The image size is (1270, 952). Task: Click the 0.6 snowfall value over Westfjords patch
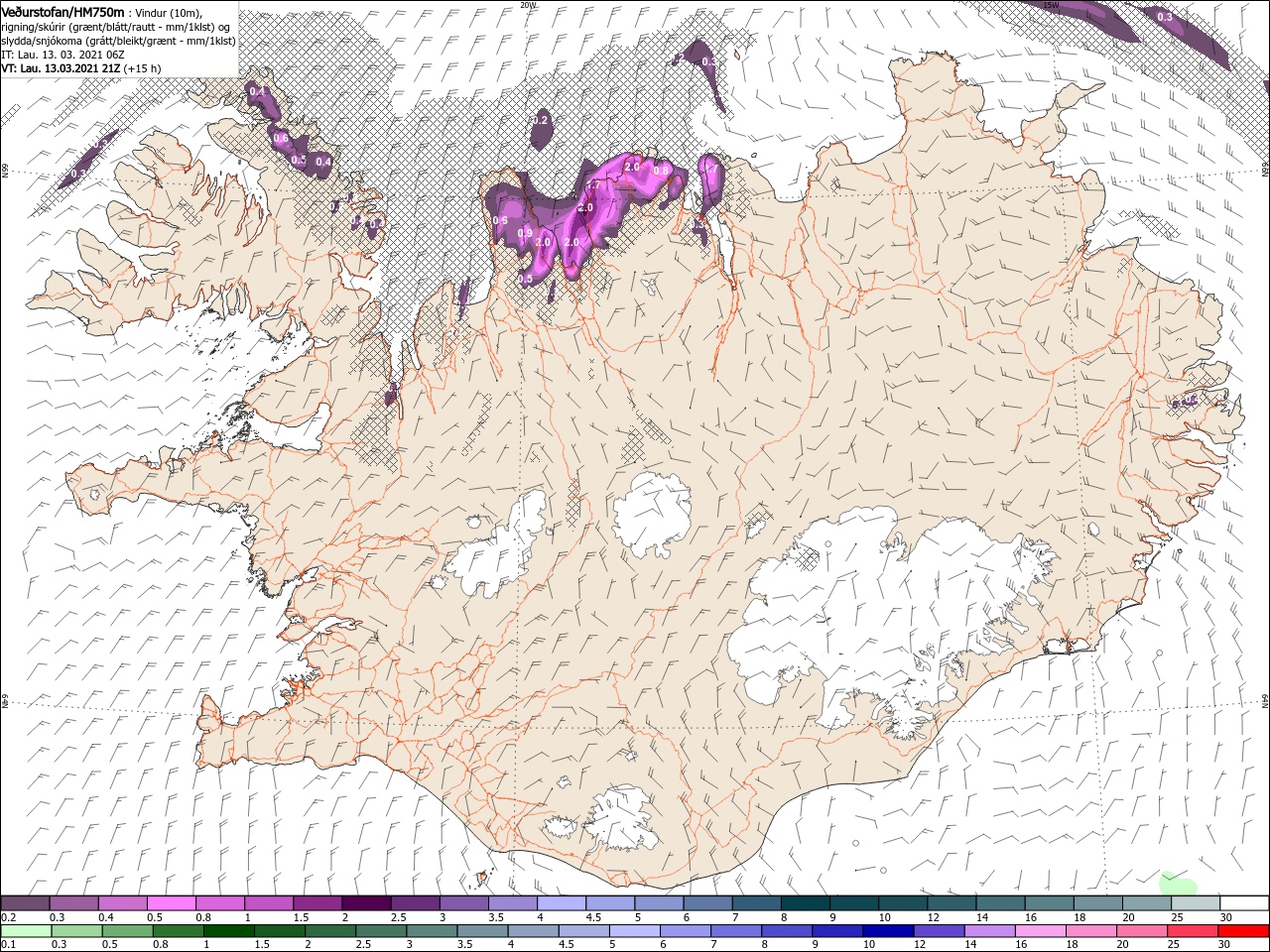coord(281,139)
